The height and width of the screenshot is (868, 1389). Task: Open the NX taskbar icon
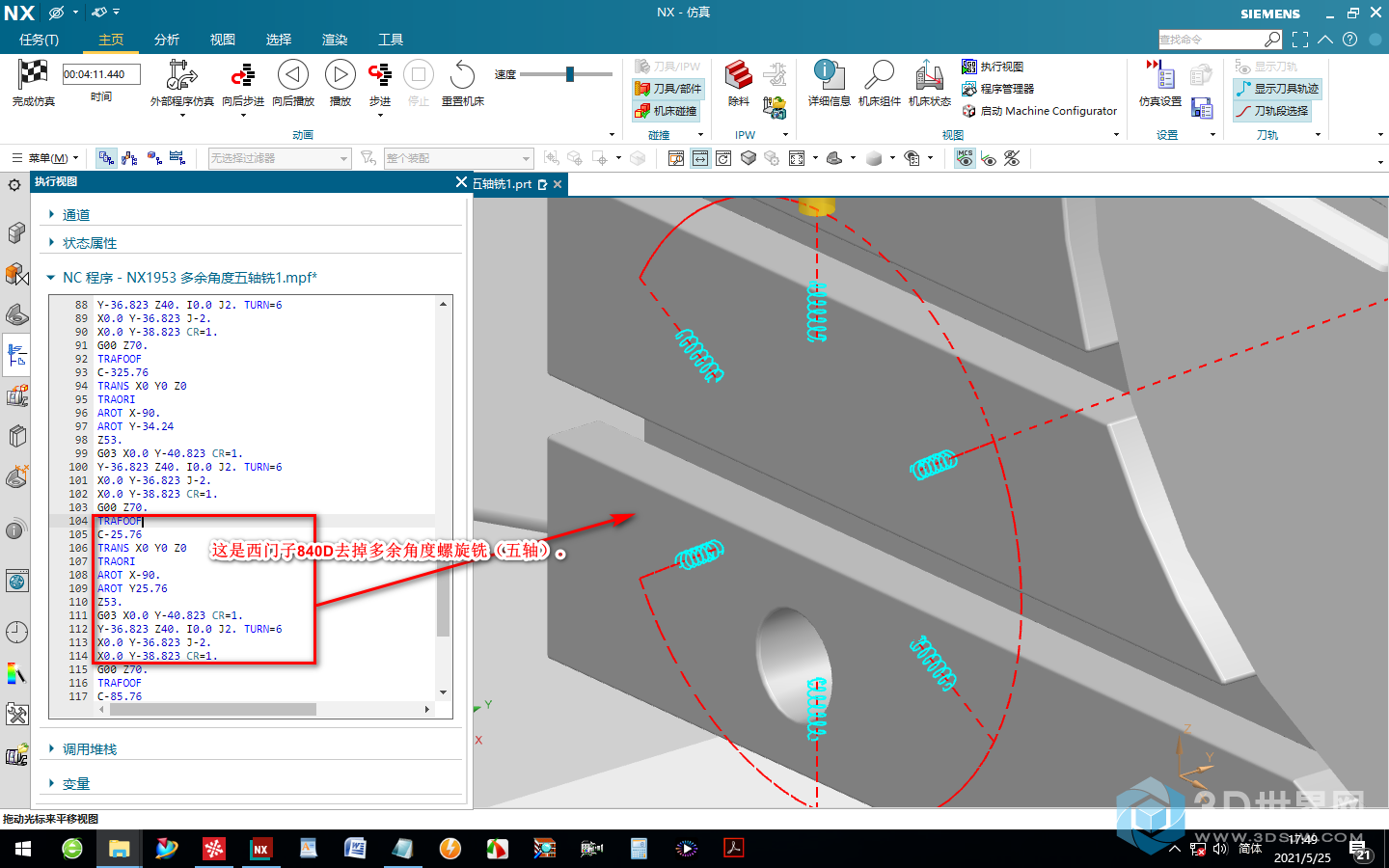coord(260,849)
